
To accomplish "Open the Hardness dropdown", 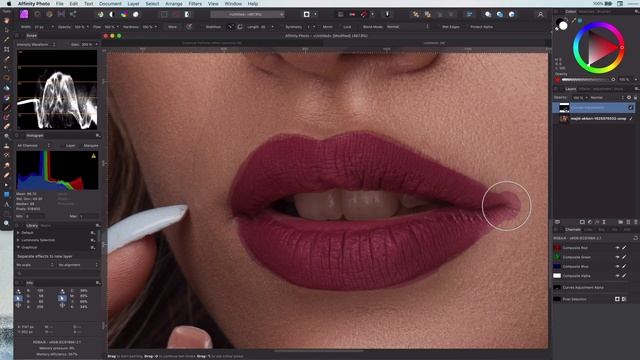I will [156, 27].
